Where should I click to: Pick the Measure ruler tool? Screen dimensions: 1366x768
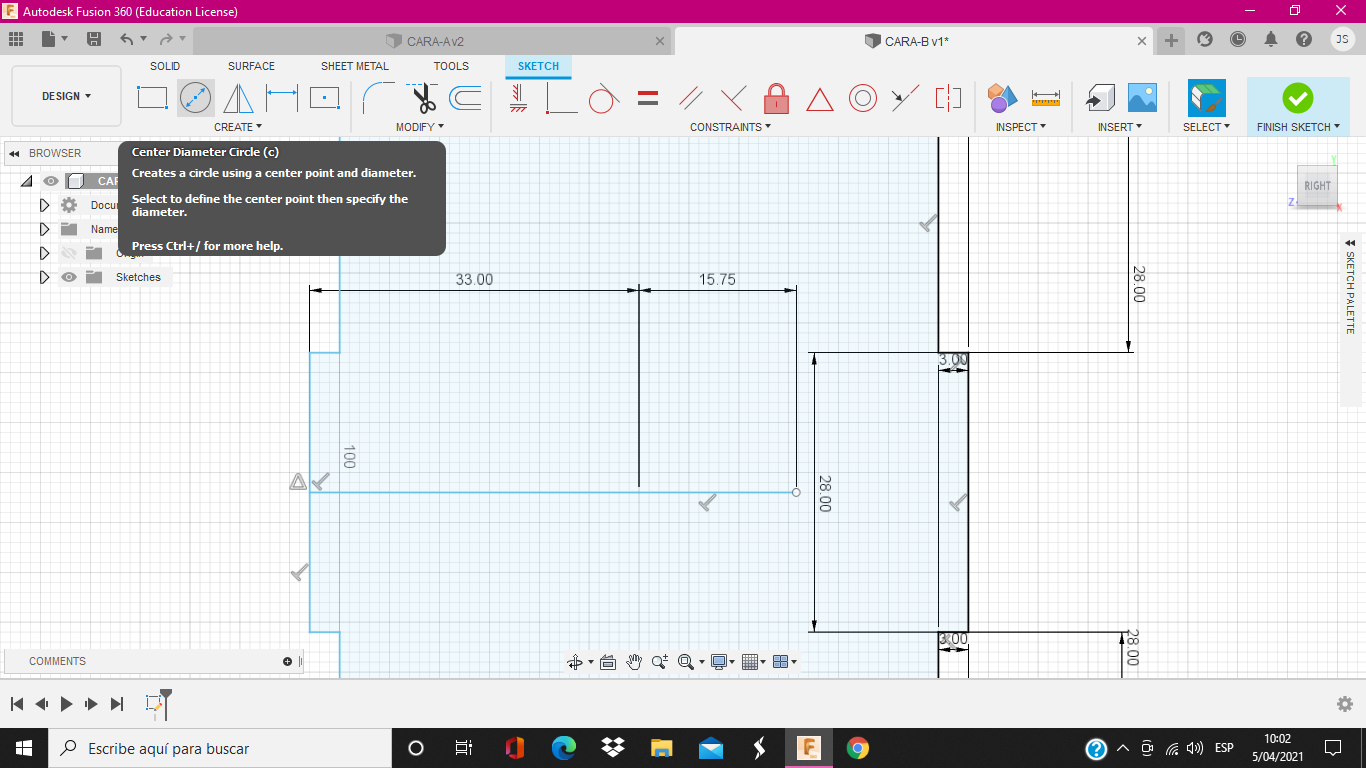1045,98
